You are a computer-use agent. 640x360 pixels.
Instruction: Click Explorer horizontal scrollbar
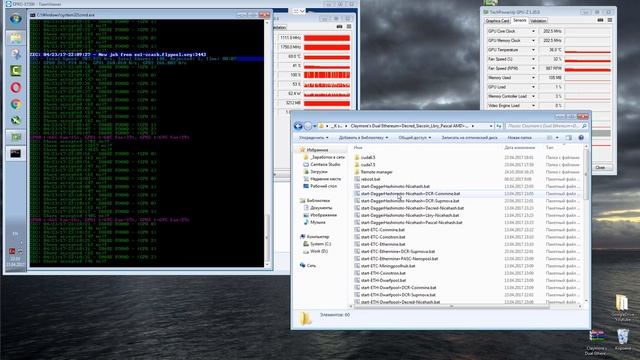click(451, 306)
